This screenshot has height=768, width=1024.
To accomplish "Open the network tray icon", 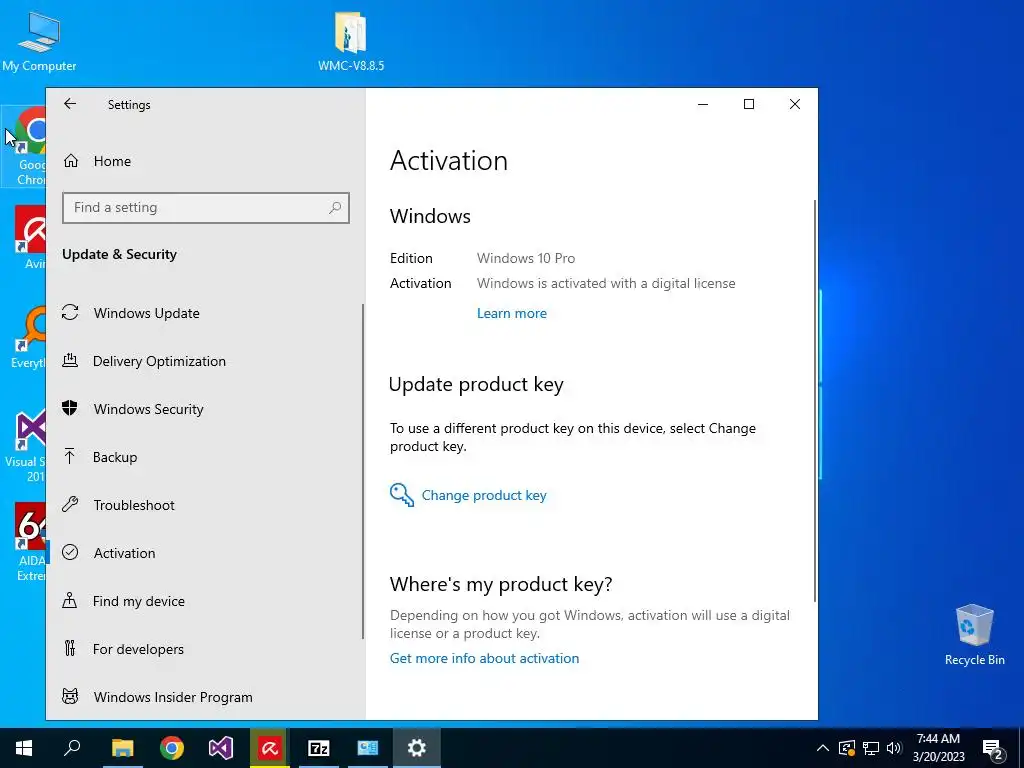I will 871,748.
